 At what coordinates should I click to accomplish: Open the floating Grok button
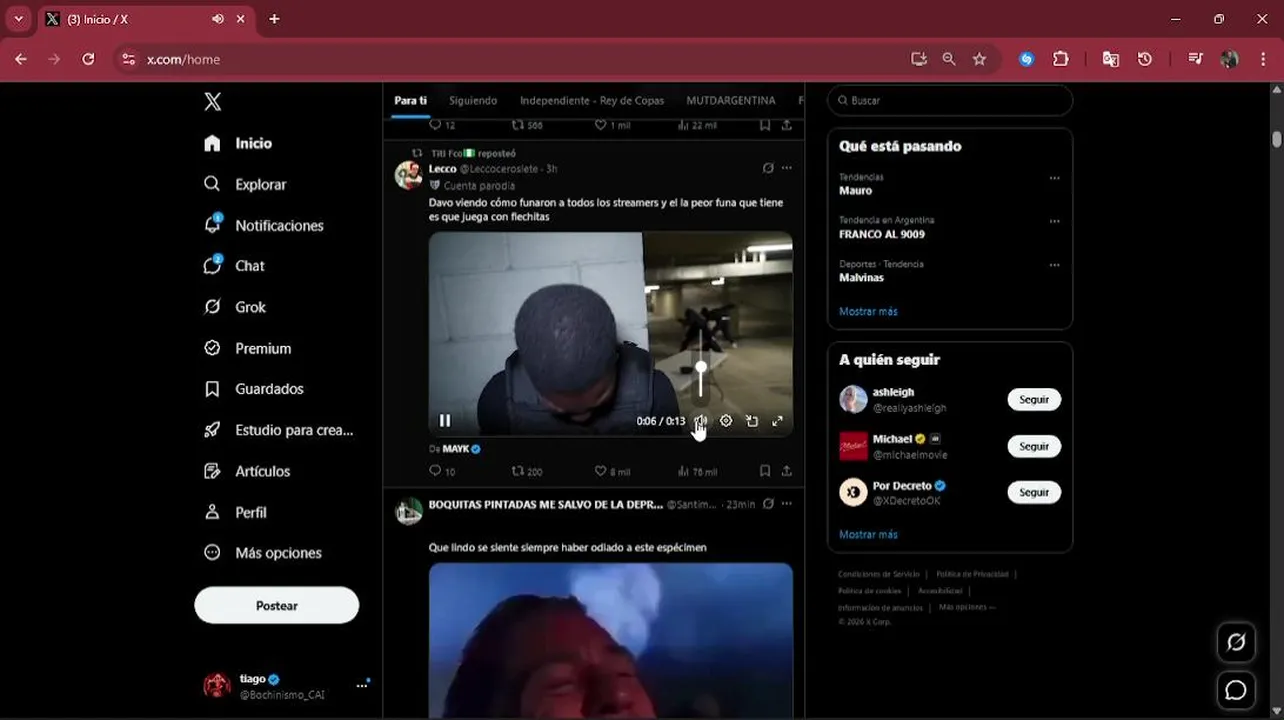(1236, 642)
